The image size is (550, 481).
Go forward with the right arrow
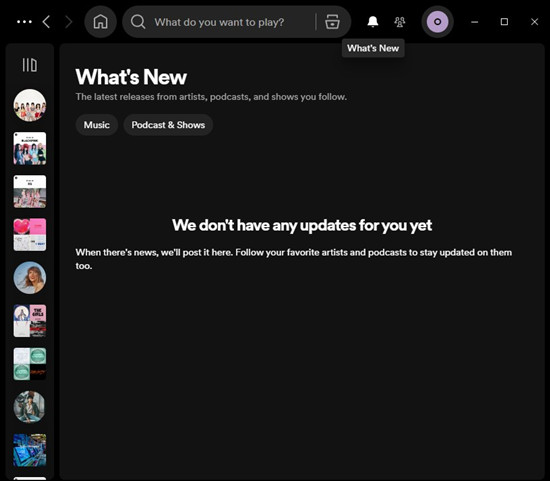[69, 22]
